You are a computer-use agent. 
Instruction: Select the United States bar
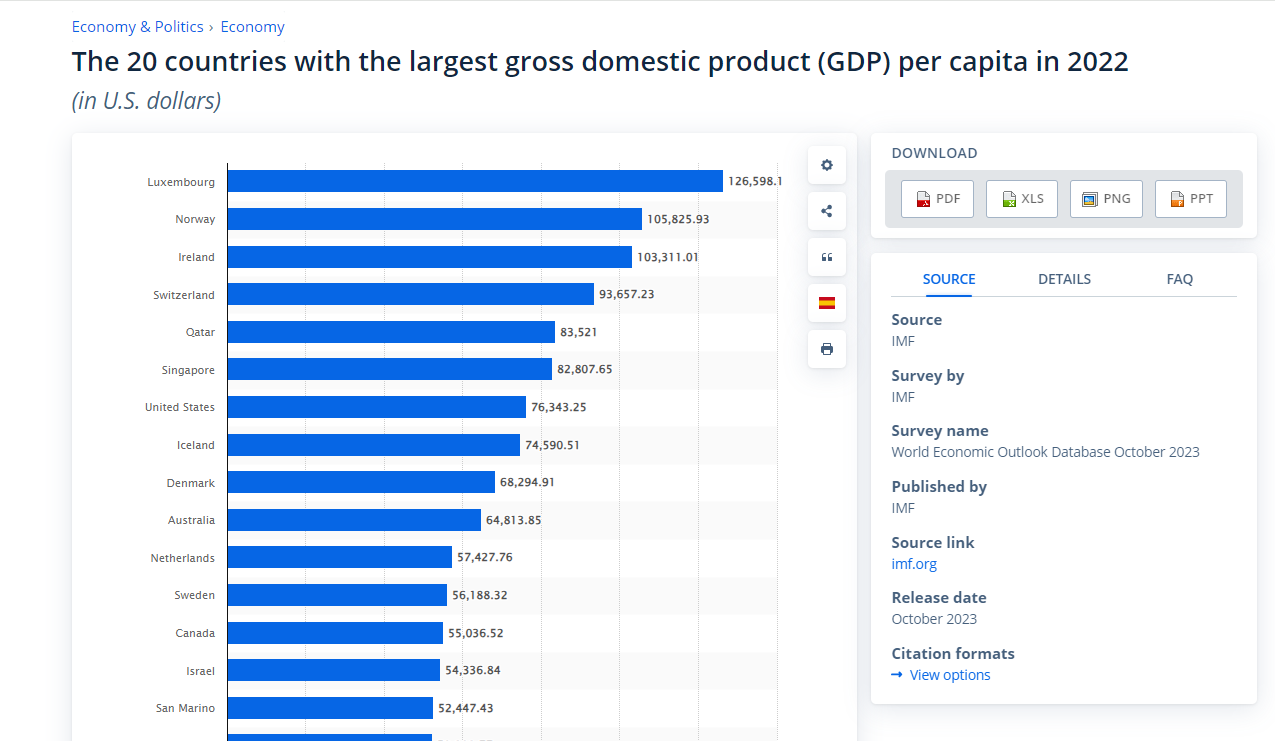click(x=376, y=407)
